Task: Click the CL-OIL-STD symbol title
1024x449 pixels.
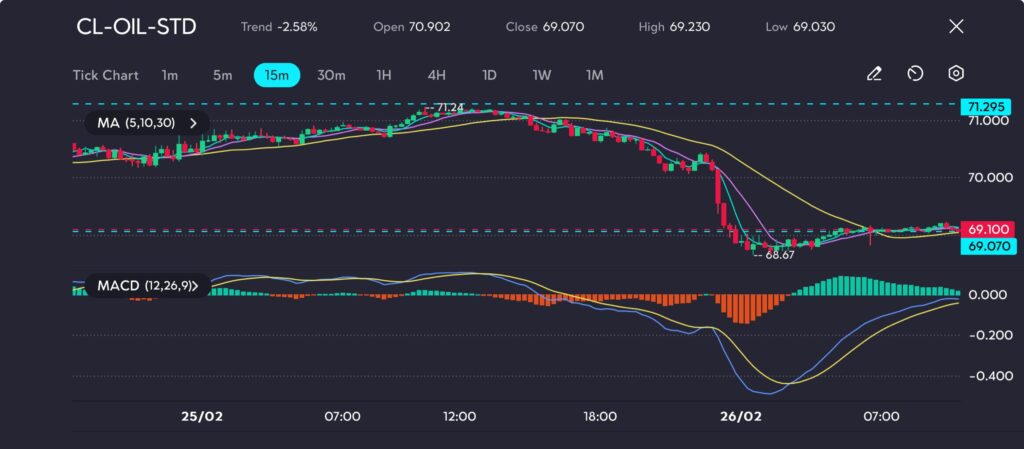Action: pos(136,27)
